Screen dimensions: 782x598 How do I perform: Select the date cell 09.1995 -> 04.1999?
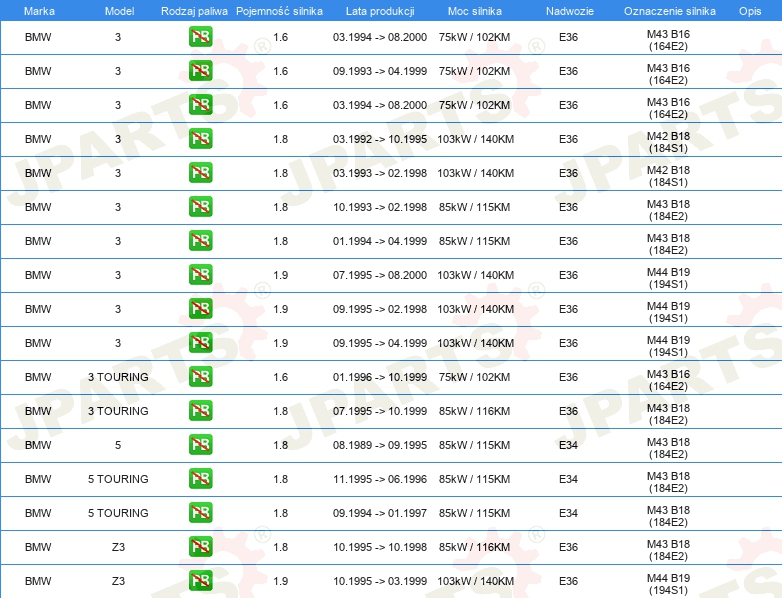[380, 343]
